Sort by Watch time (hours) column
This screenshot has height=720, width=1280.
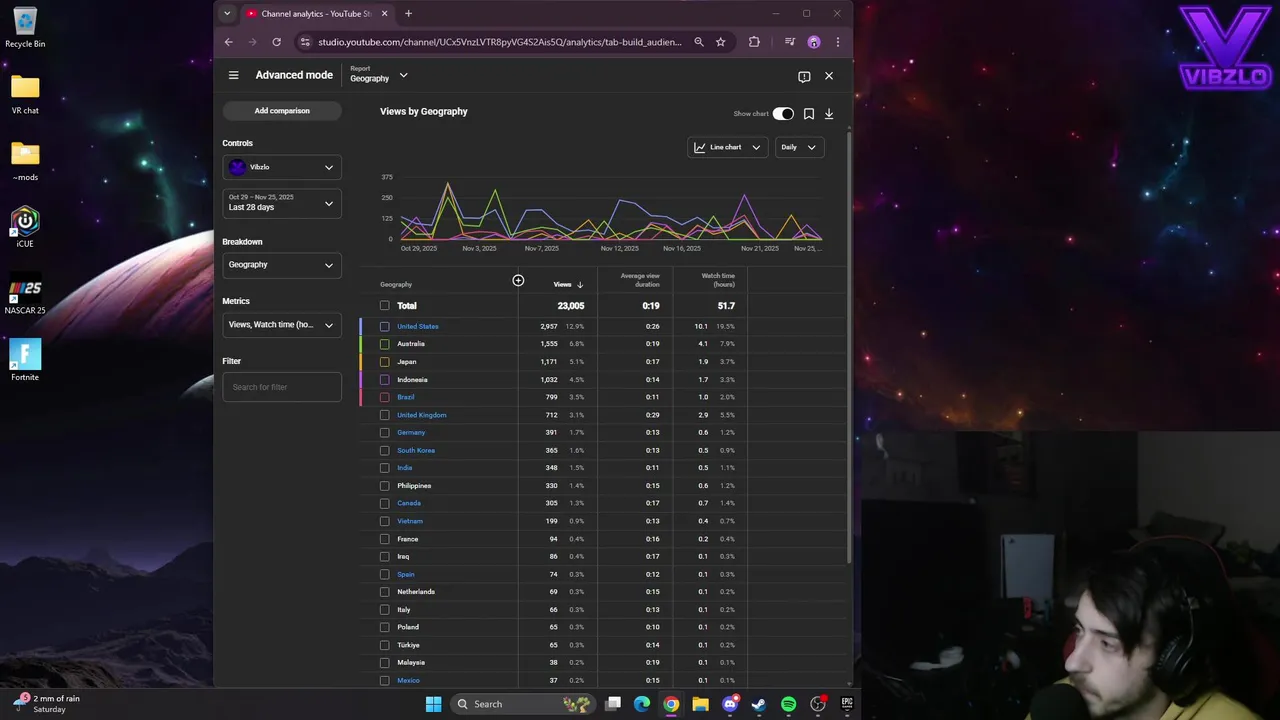718,280
